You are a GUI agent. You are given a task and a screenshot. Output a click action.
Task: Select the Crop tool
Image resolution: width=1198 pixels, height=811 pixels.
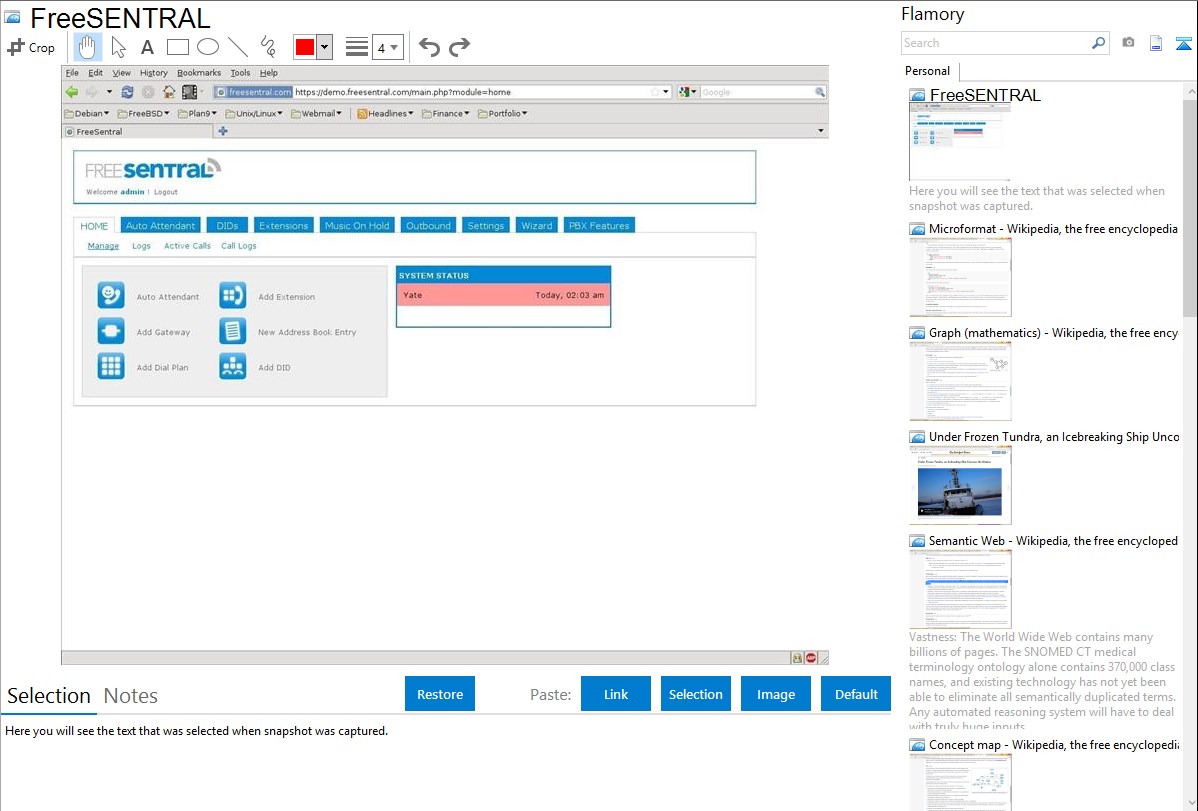pos(31,47)
